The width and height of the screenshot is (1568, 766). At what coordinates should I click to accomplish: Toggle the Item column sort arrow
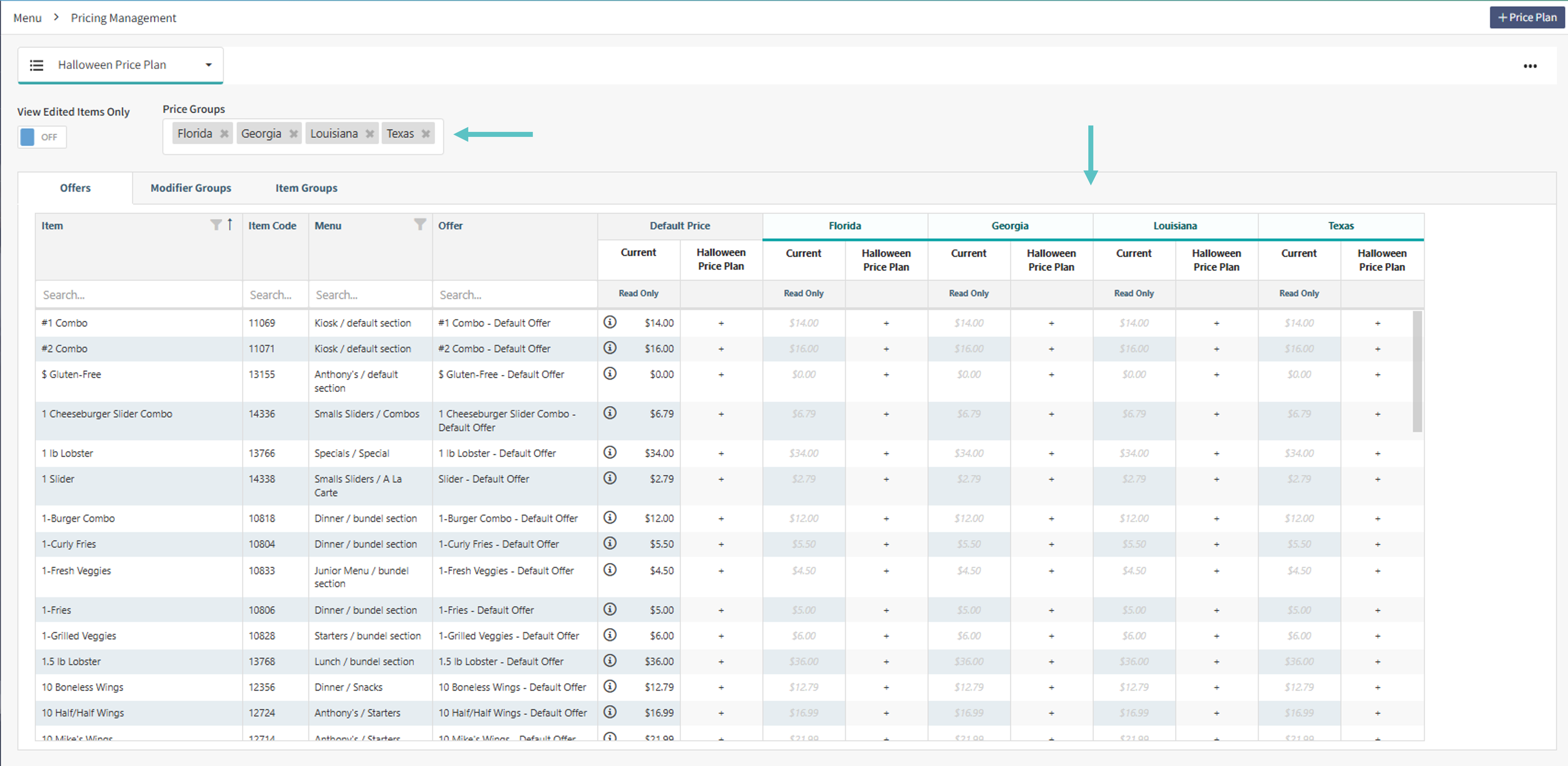pos(229,225)
